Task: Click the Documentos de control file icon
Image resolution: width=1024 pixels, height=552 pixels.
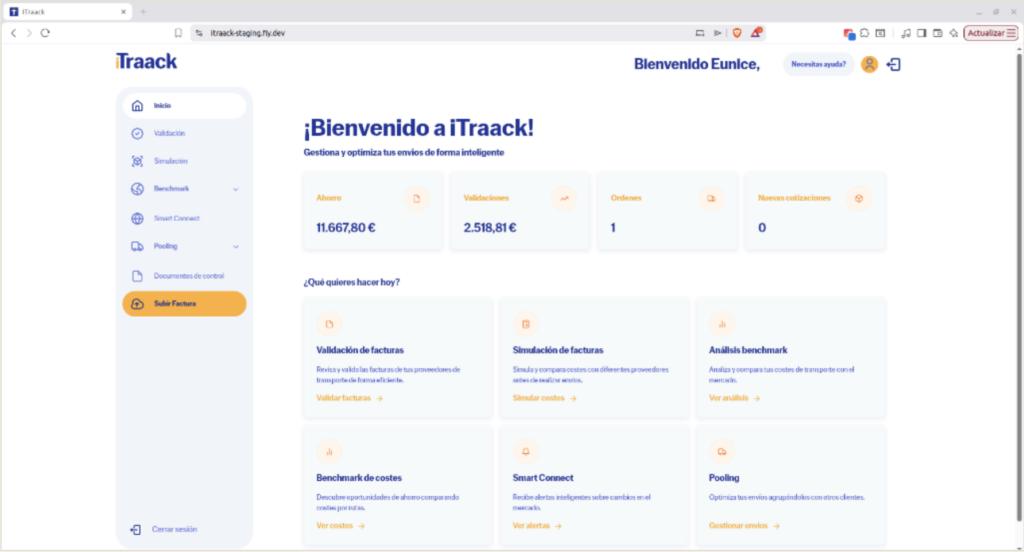Action: [137, 276]
